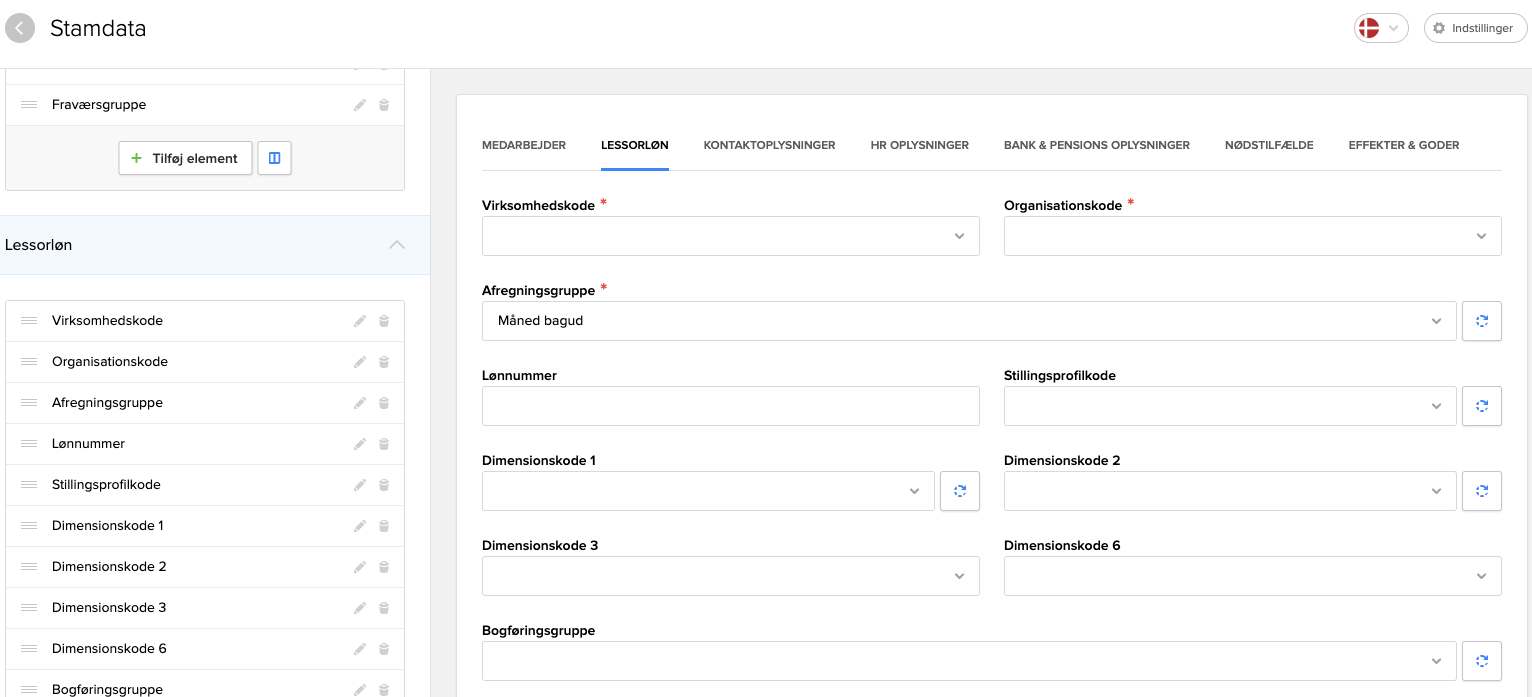The image size is (1532, 697).
Task: Refresh the Stillingsprofilkode field options
Action: 1481,406
